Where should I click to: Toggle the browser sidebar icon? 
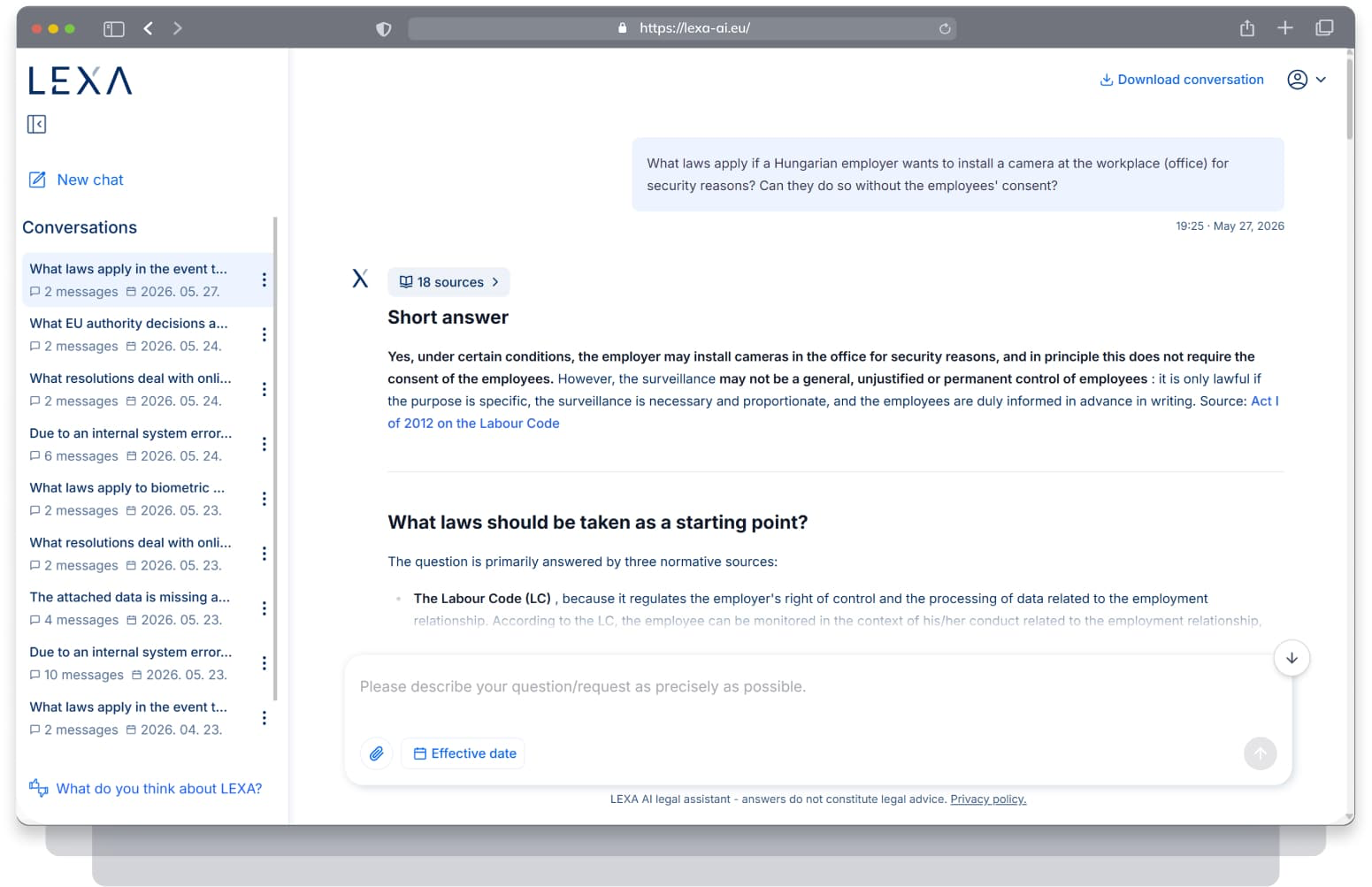pos(114,28)
